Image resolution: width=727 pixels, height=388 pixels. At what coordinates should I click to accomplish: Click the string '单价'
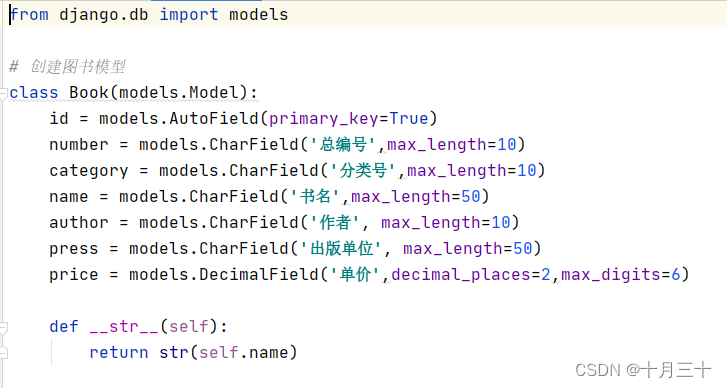click(355, 274)
